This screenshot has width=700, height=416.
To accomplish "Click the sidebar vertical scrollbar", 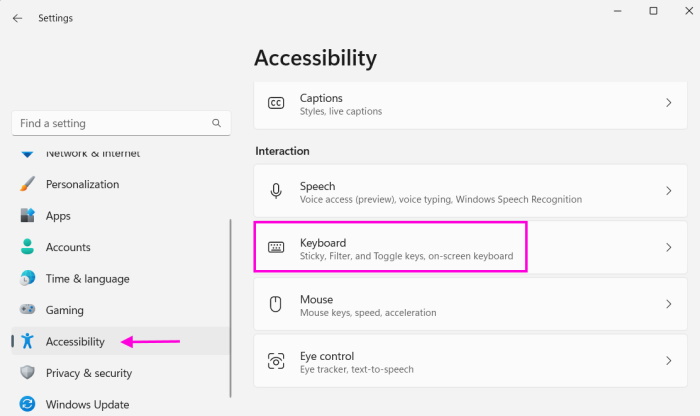I will [x=231, y=300].
